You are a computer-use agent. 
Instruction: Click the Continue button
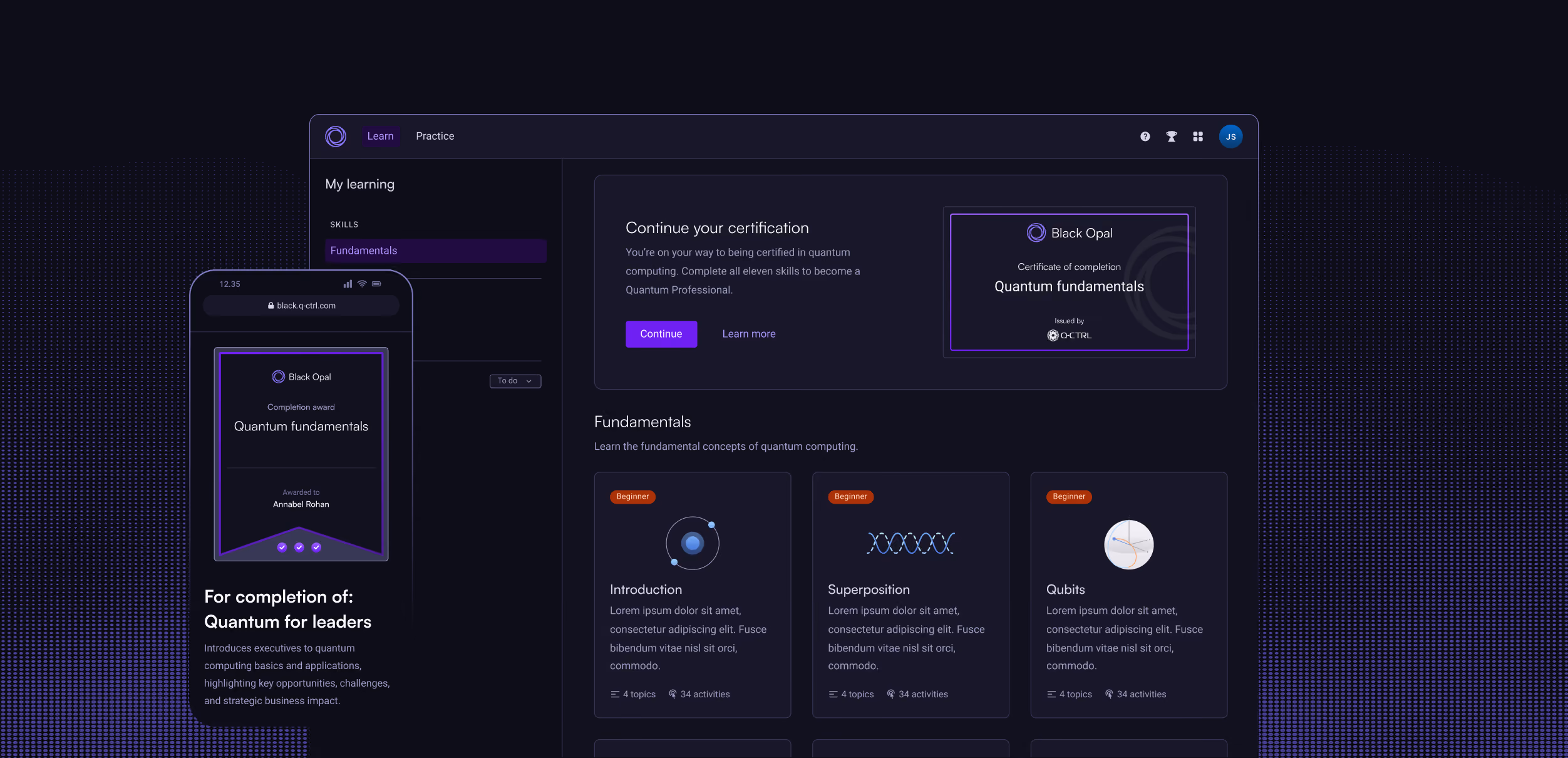coord(661,334)
